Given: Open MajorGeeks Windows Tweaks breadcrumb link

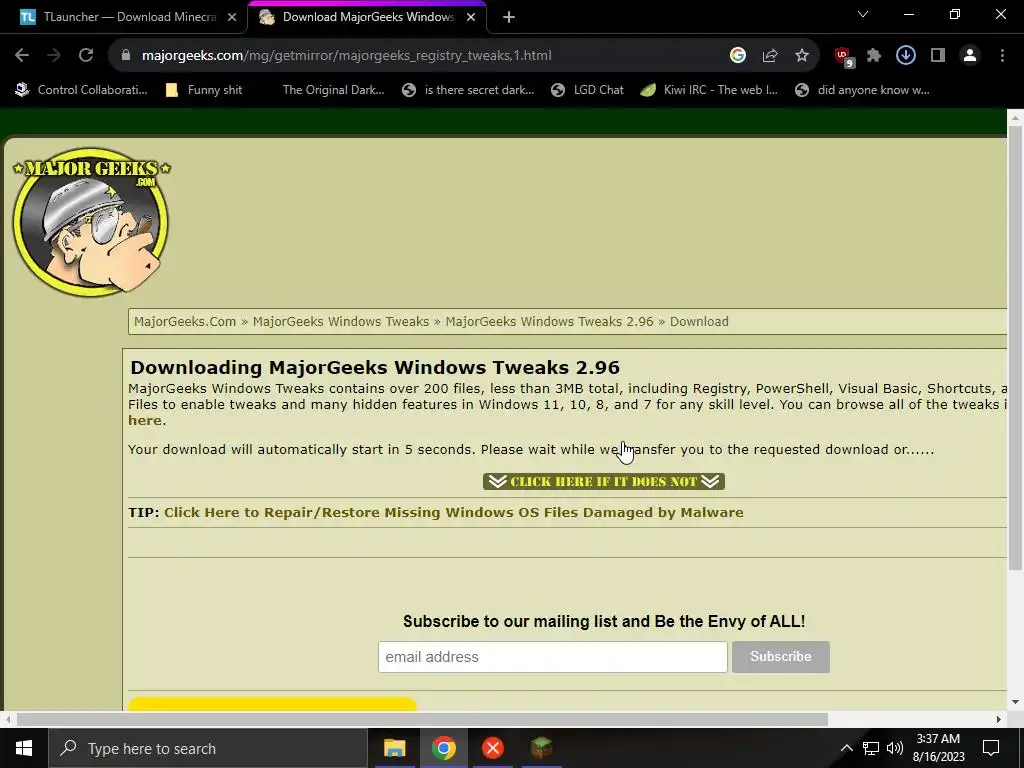Looking at the screenshot, I should pos(341,321).
